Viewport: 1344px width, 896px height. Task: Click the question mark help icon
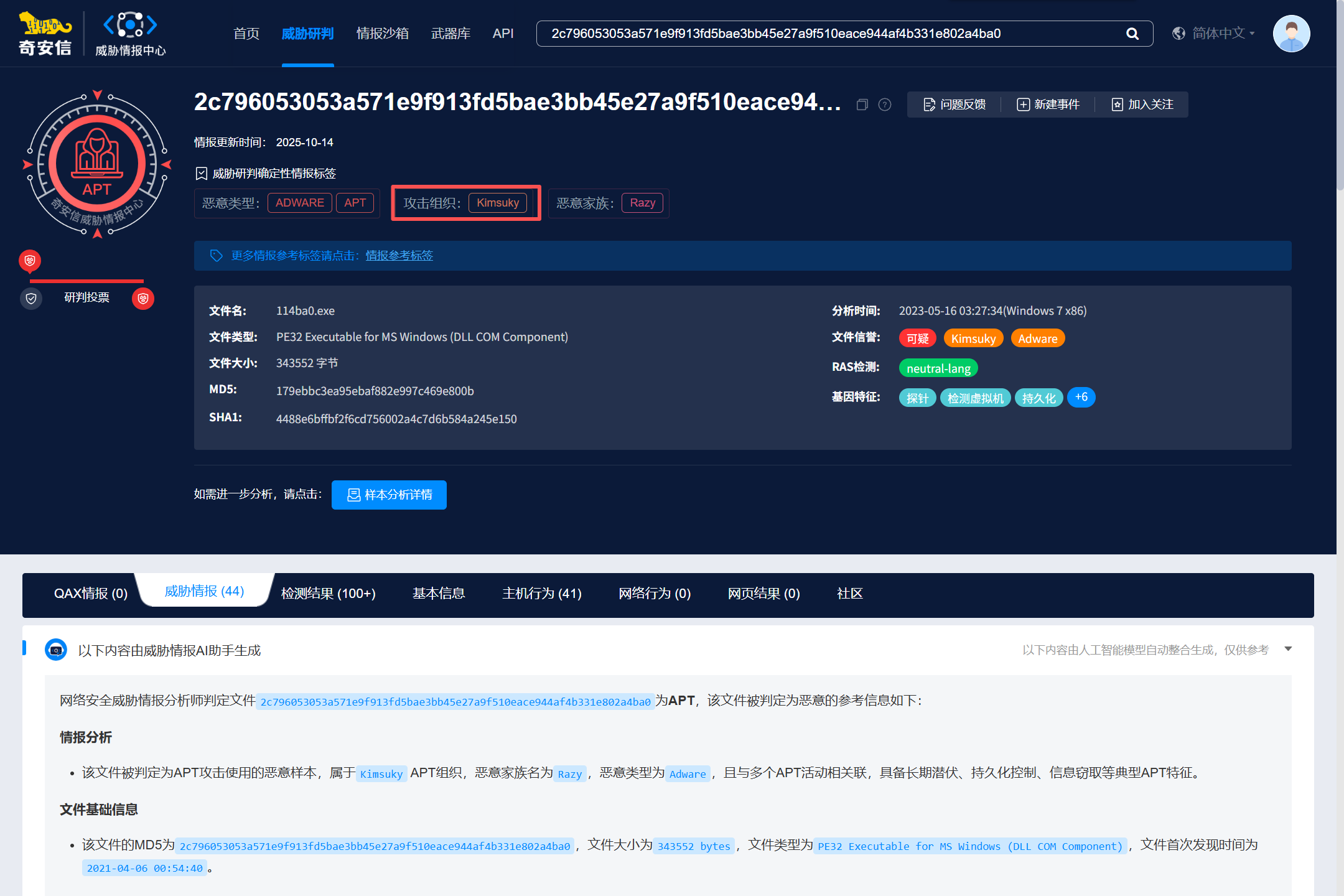pos(885,105)
